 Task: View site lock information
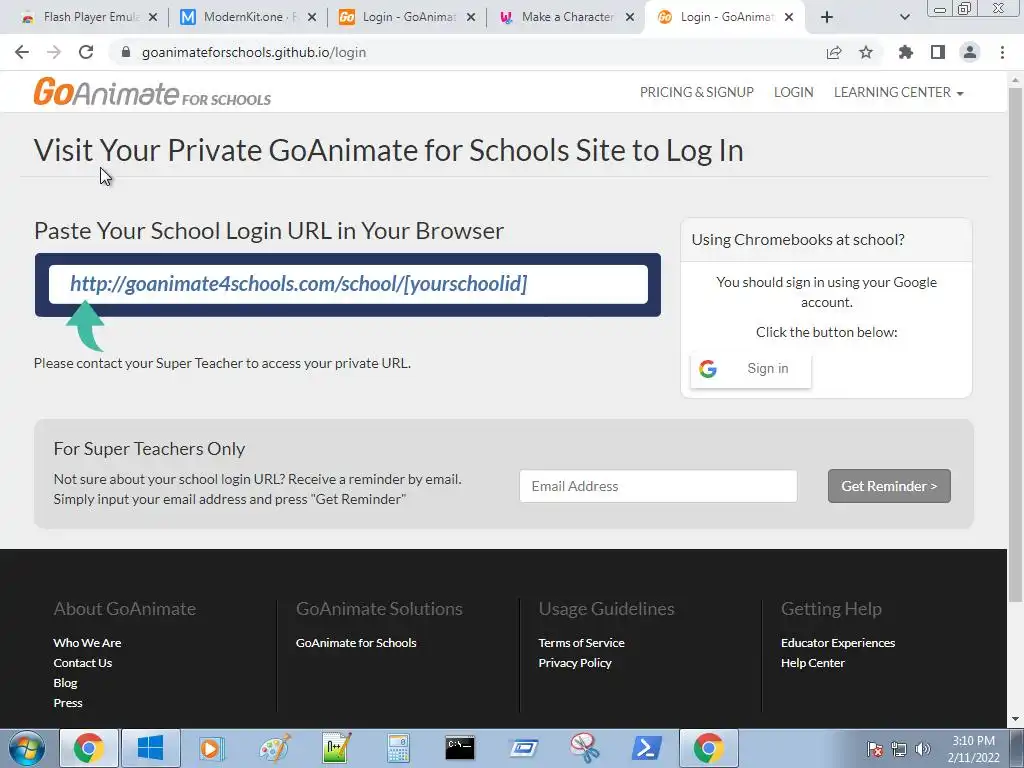coord(126,52)
